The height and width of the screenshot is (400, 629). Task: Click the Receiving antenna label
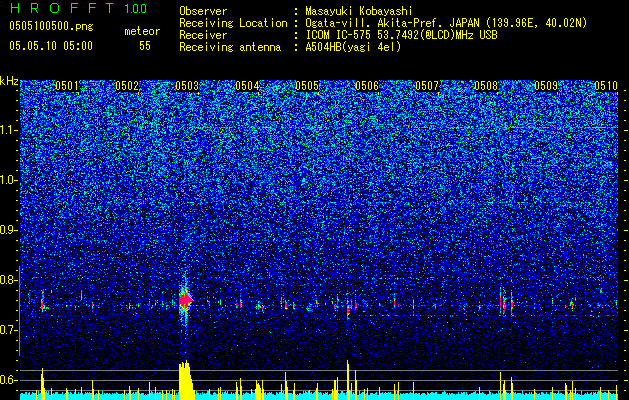[230, 47]
